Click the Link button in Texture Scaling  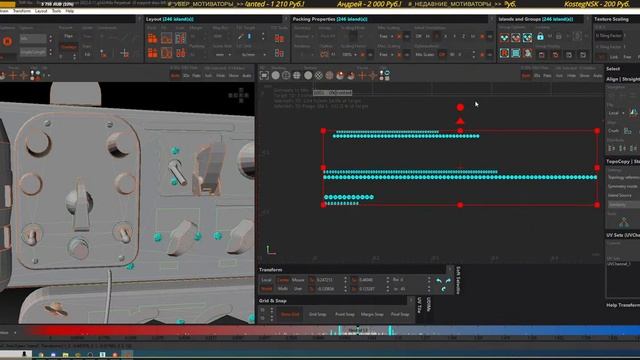(x=614, y=57)
